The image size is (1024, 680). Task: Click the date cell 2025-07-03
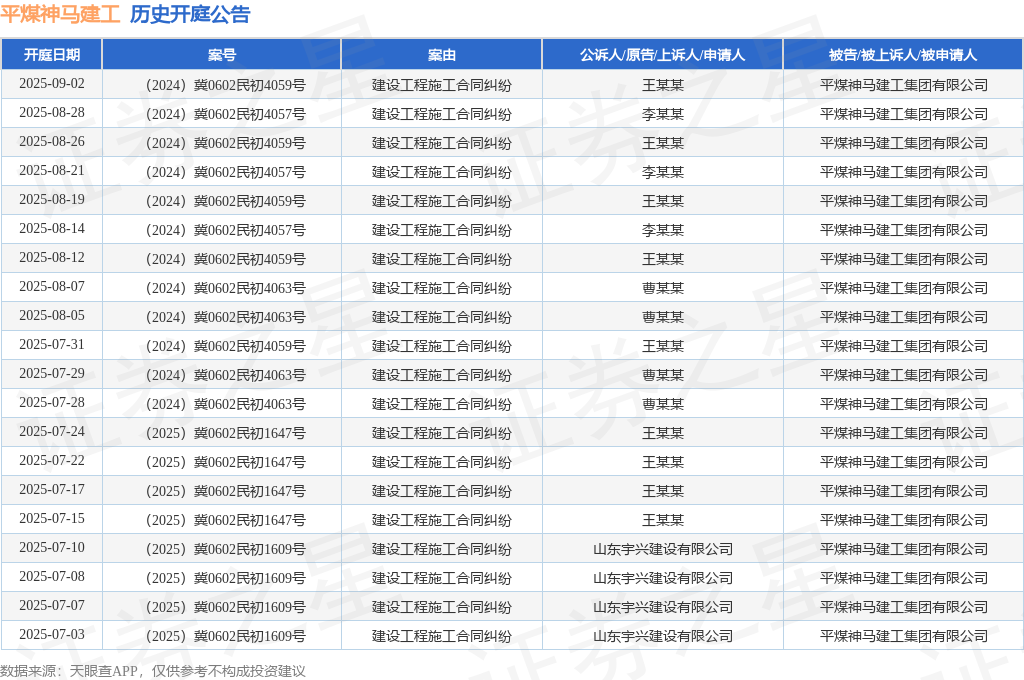pyautogui.click(x=52, y=634)
